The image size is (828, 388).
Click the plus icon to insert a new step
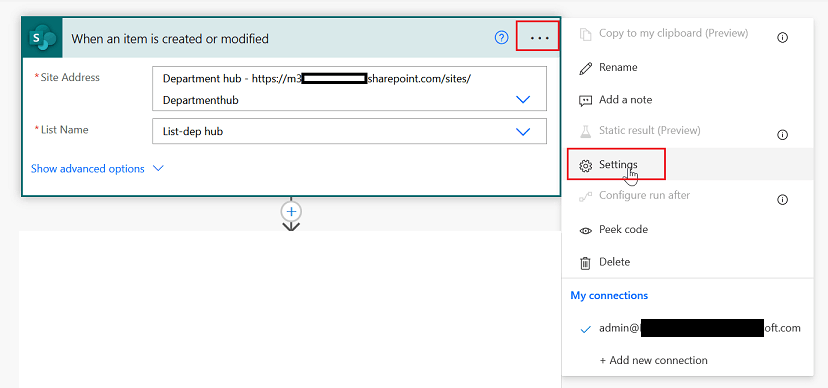[291, 211]
